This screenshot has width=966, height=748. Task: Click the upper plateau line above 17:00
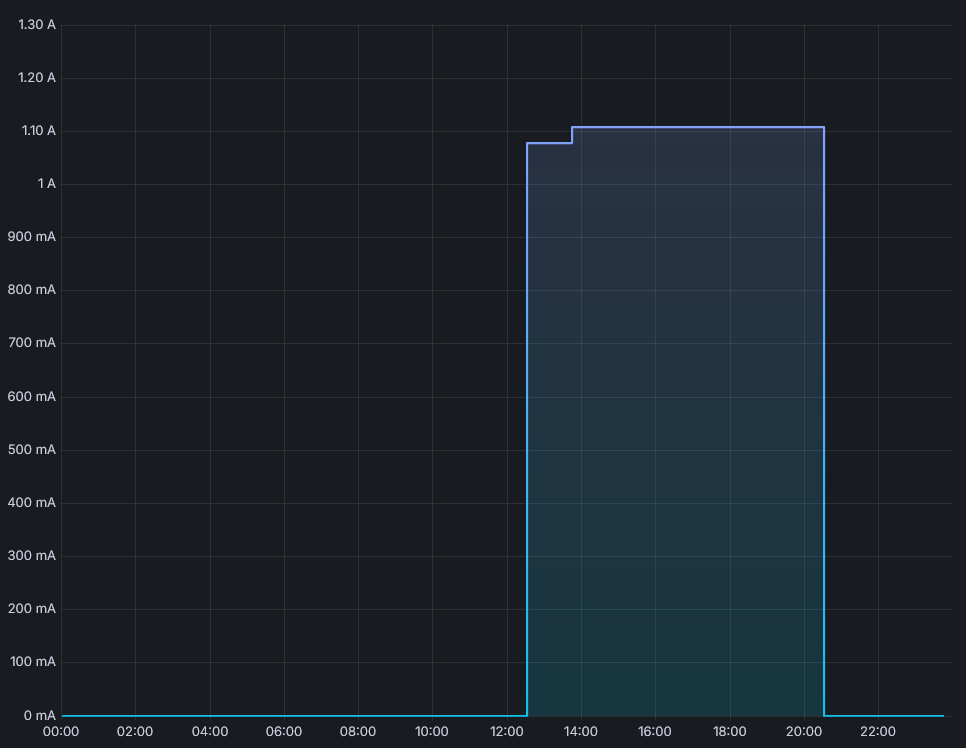coord(692,127)
